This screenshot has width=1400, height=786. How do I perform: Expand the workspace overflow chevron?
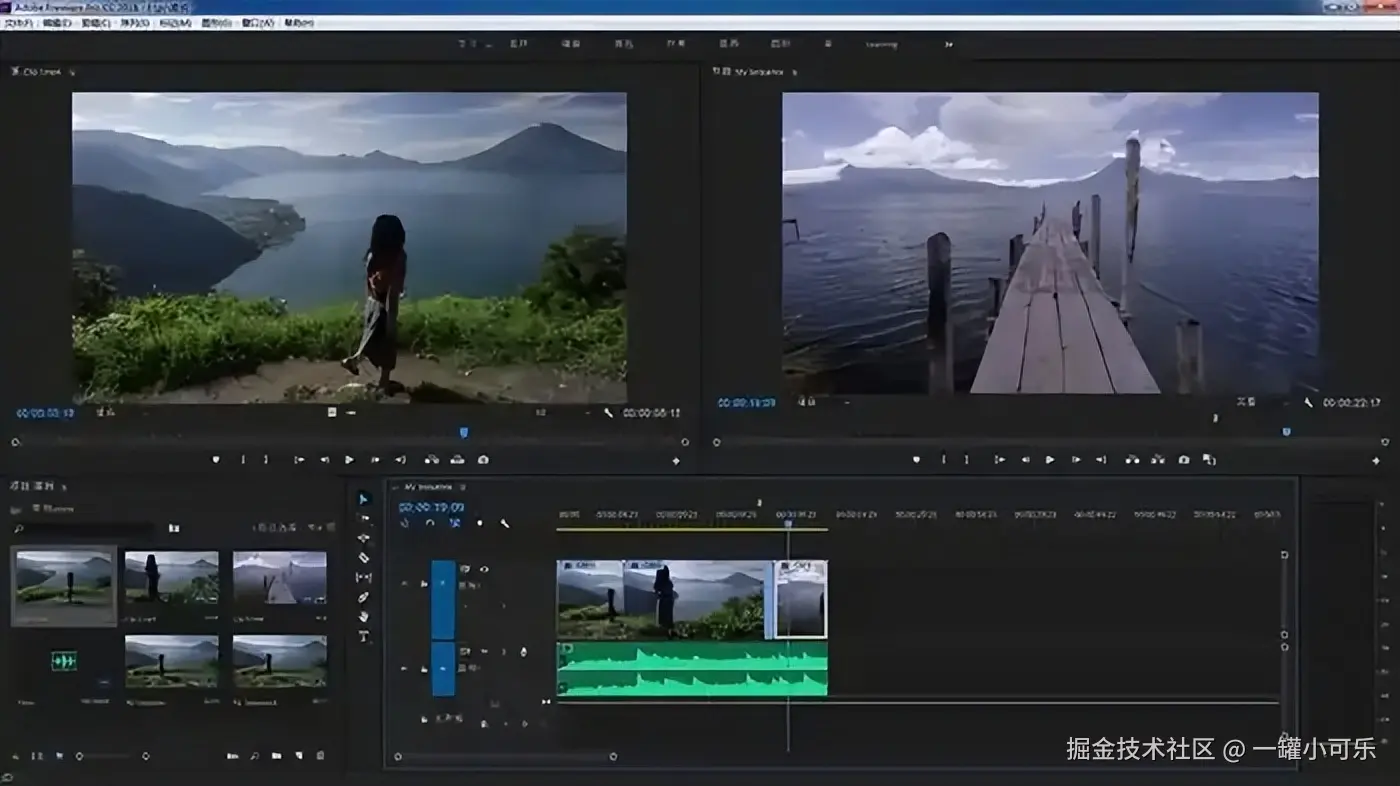(x=948, y=44)
